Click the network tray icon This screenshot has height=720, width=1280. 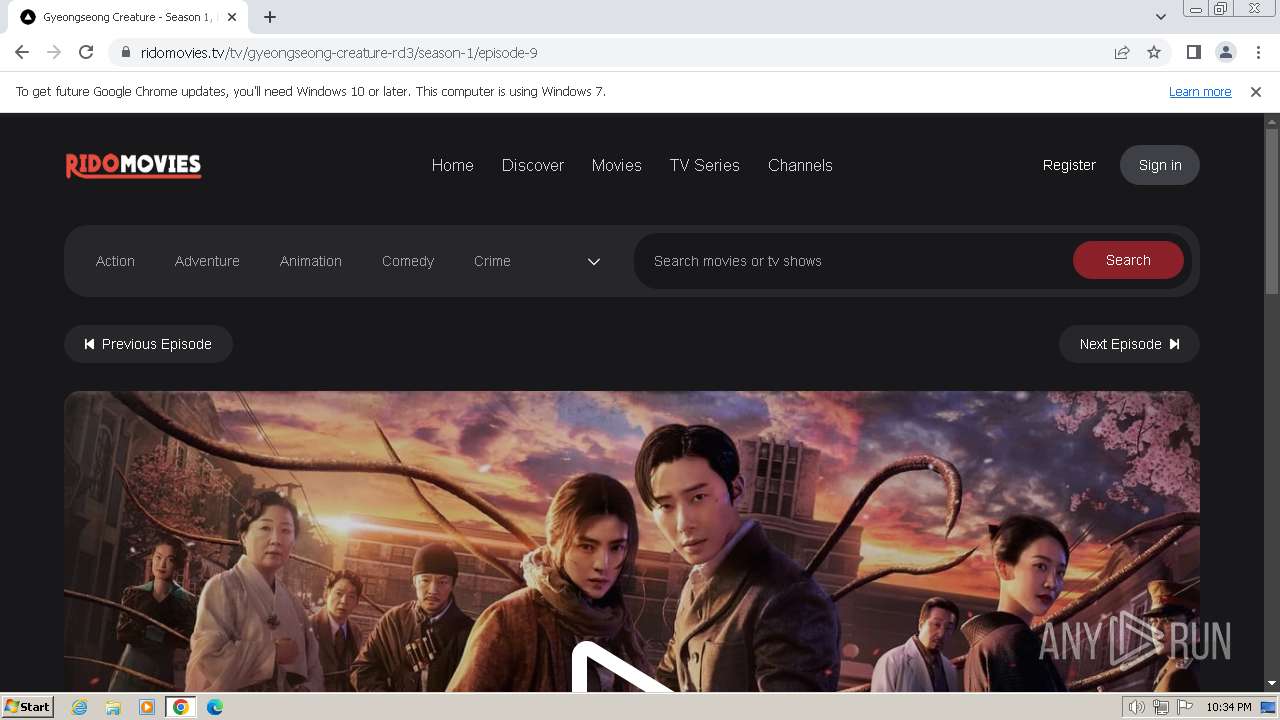[x=1161, y=707]
